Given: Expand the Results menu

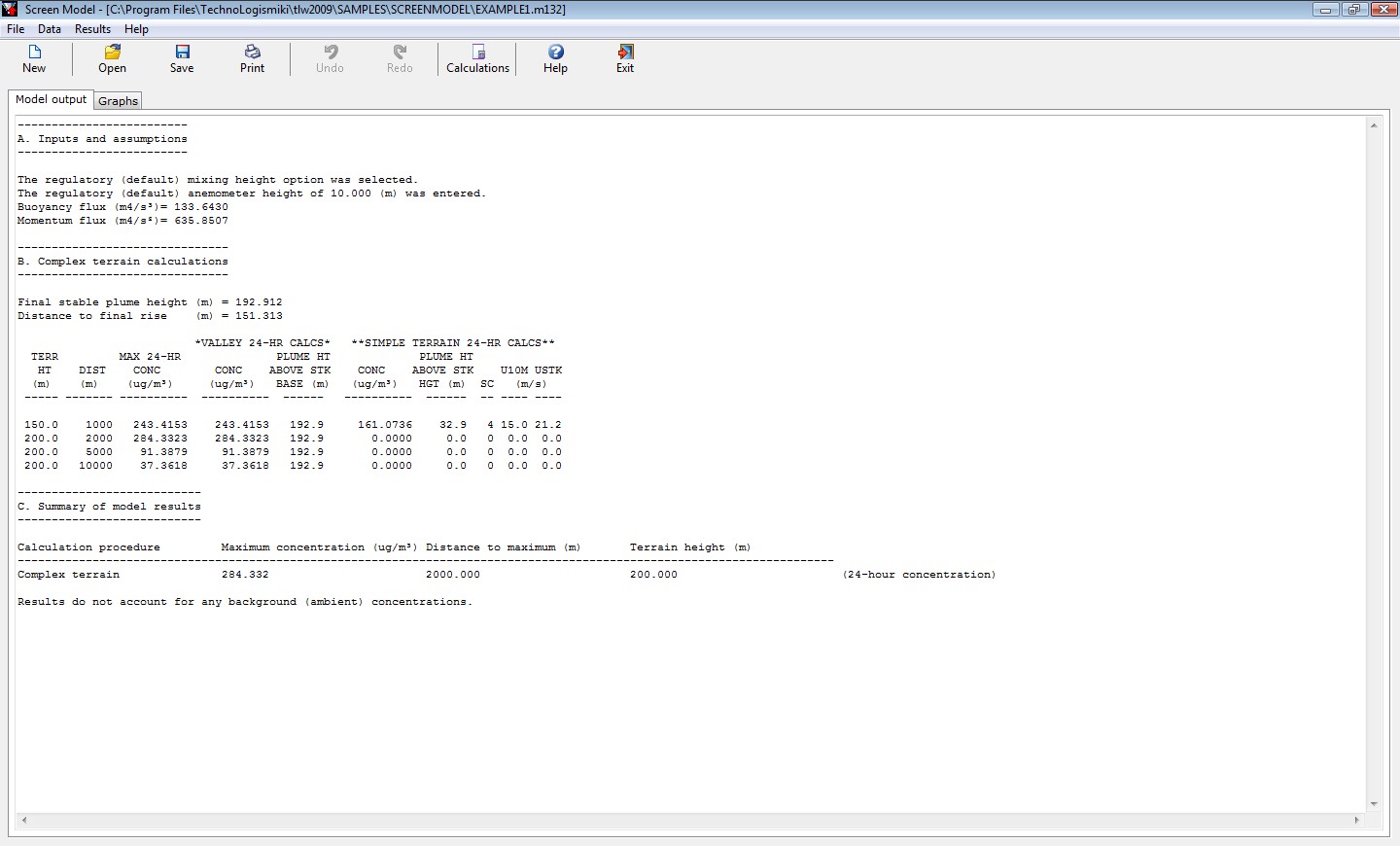Looking at the screenshot, I should point(92,29).
